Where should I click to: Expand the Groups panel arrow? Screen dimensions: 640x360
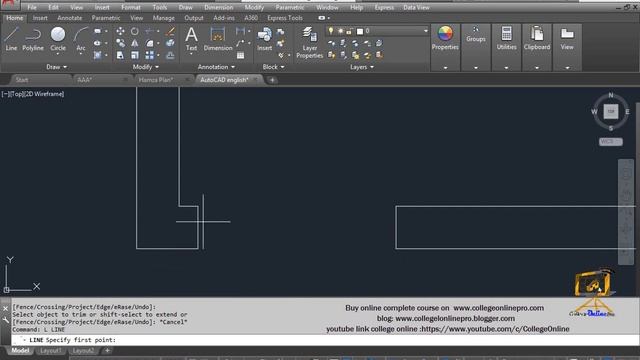[x=476, y=68]
